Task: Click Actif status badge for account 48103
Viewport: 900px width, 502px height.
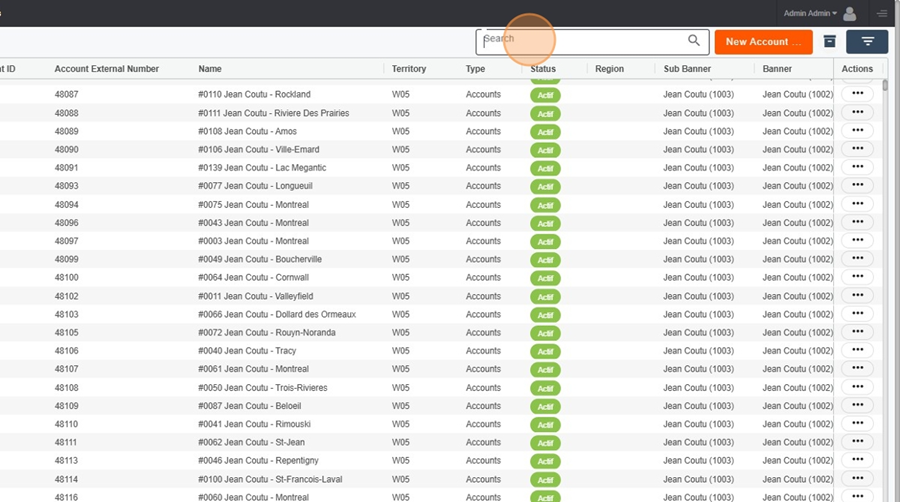Action: [x=545, y=315]
